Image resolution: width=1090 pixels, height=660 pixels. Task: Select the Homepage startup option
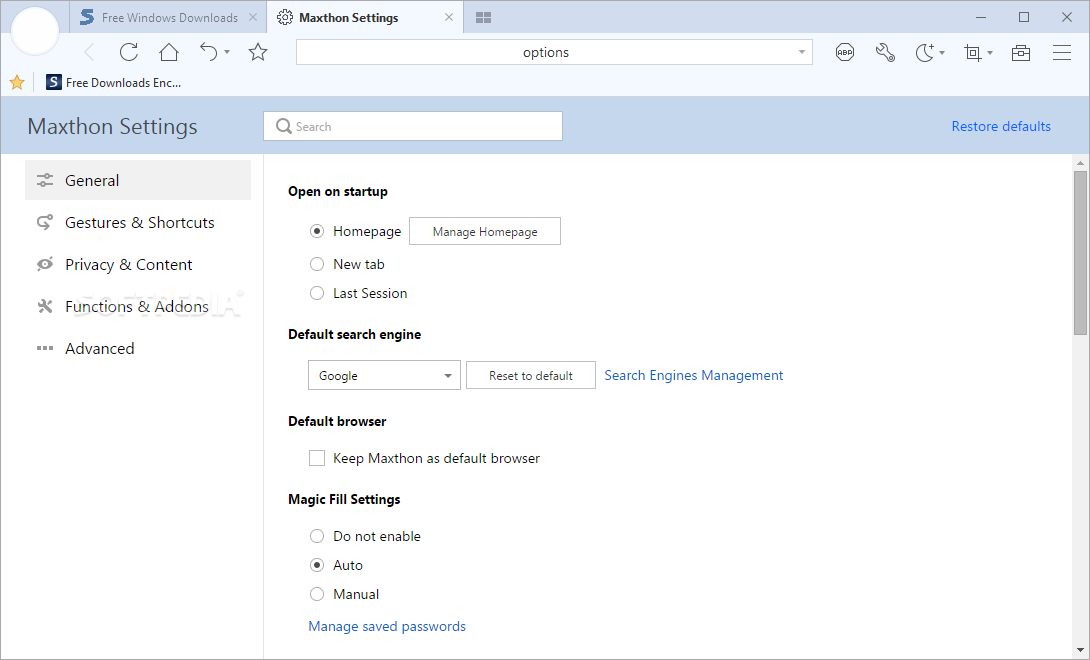point(317,231)
